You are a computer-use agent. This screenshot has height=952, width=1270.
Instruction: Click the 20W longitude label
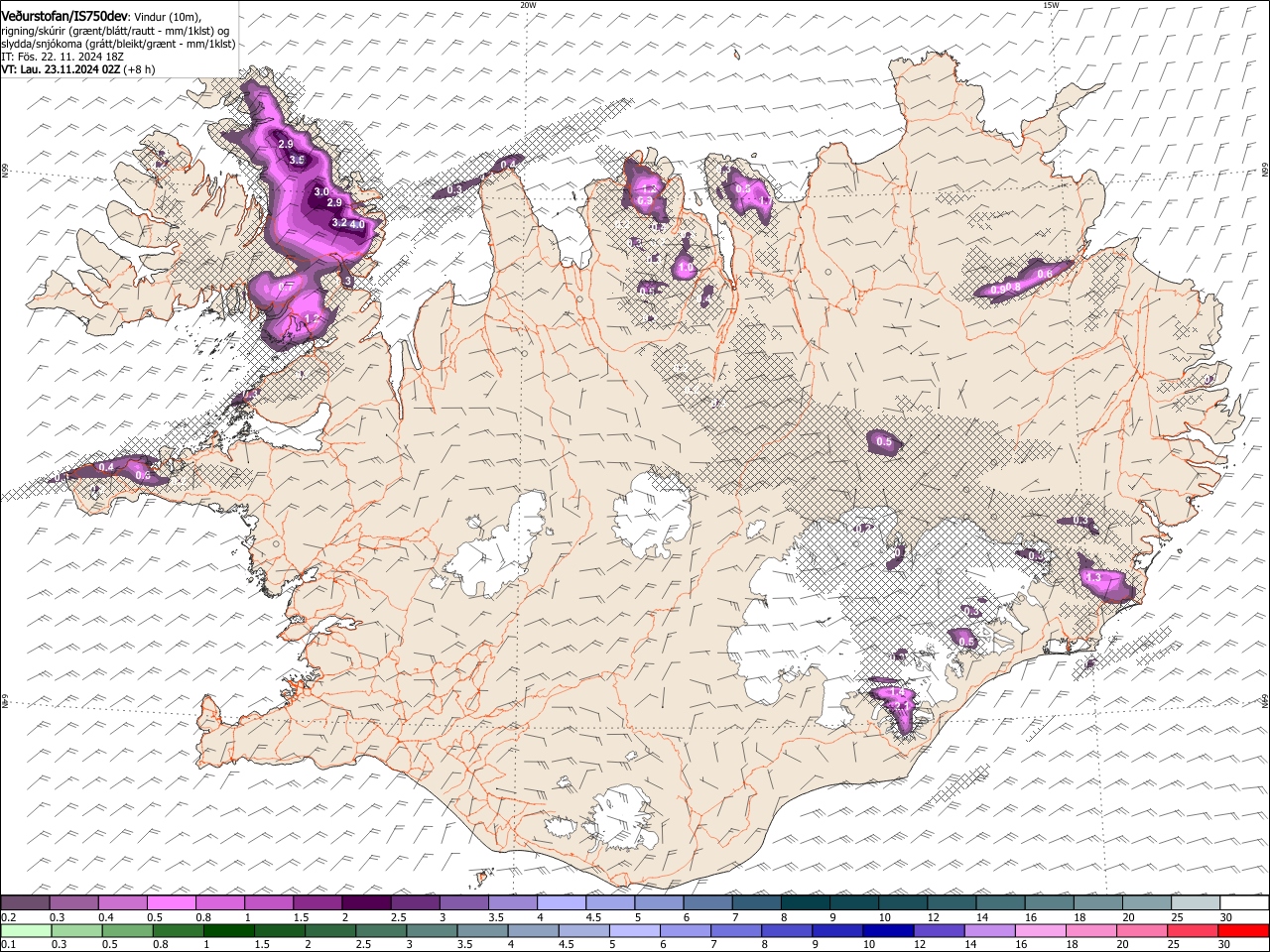coord(528,5)
